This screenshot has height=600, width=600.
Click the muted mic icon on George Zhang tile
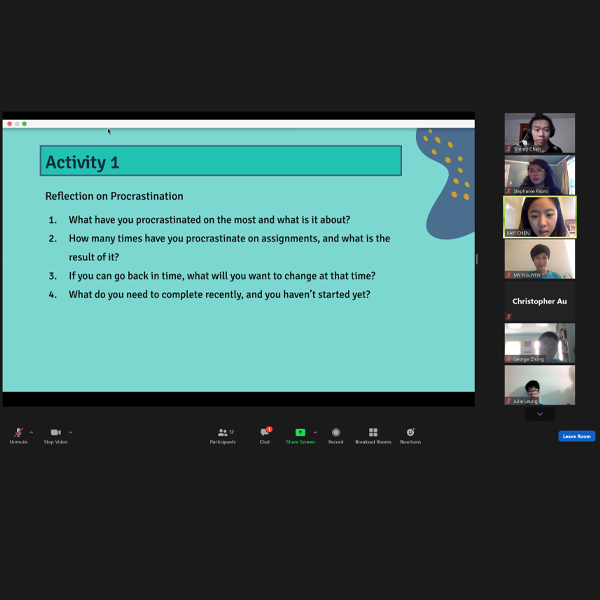click(x=509, y=359)
